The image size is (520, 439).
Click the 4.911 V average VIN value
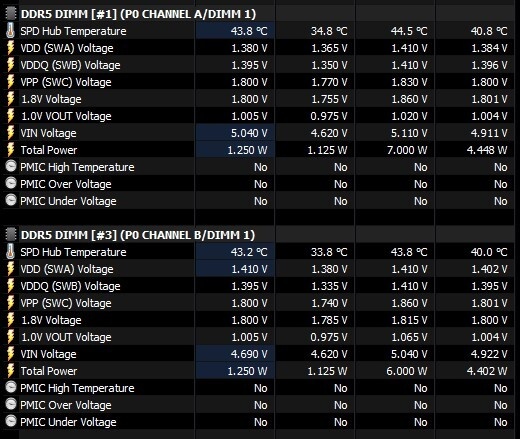(x=489, y=133)
